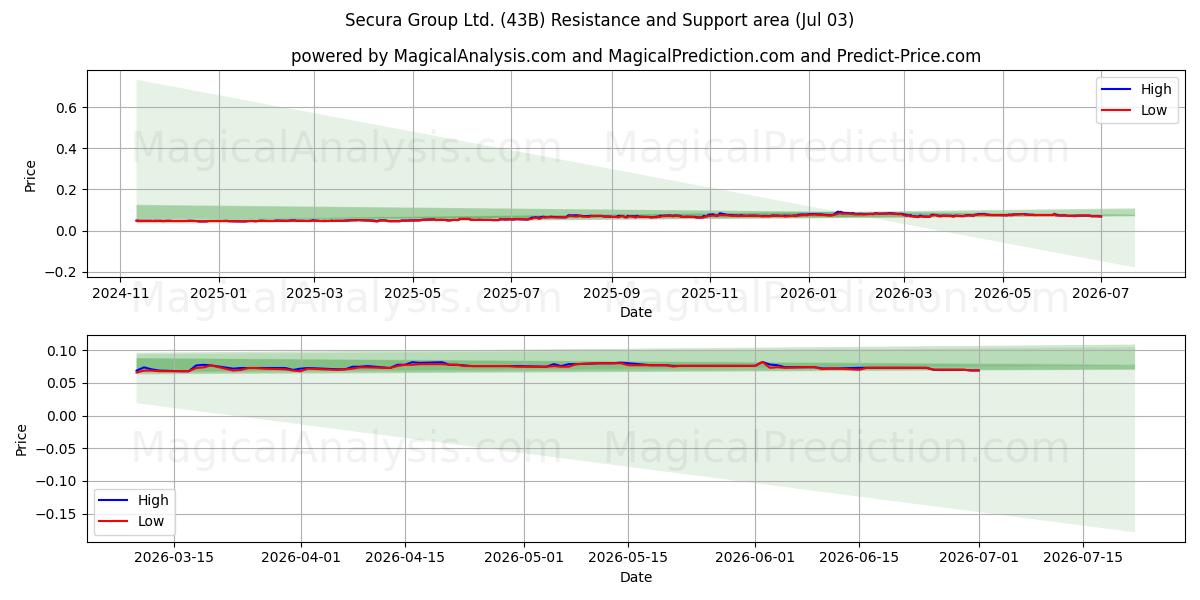Click the '0.4' y-axis label on the top chart

68,148
